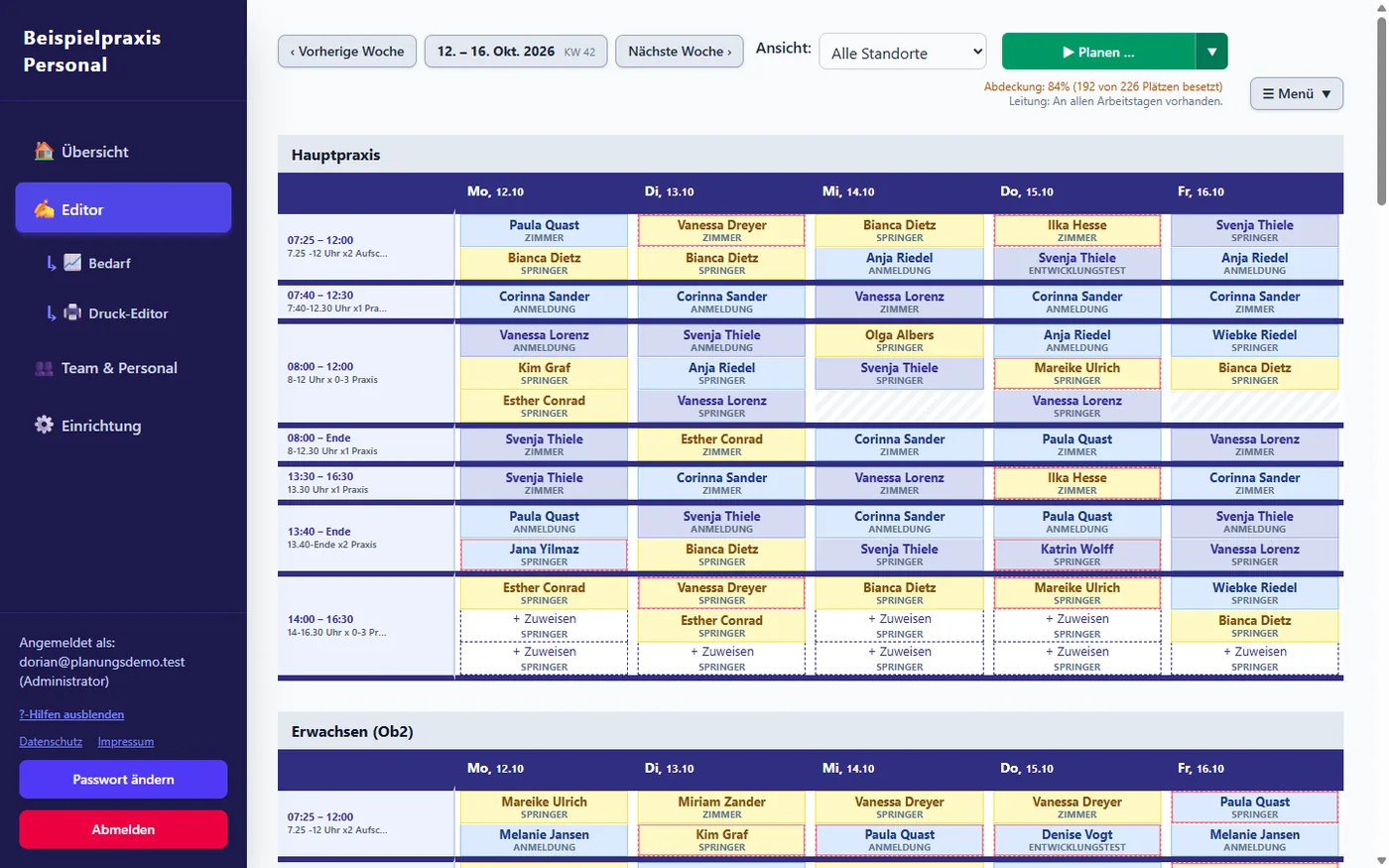The width and height of the screenshot is (1389, 868).
Task: Expand the arrow beside Planen button
Action: click(x=1211, y=52)
